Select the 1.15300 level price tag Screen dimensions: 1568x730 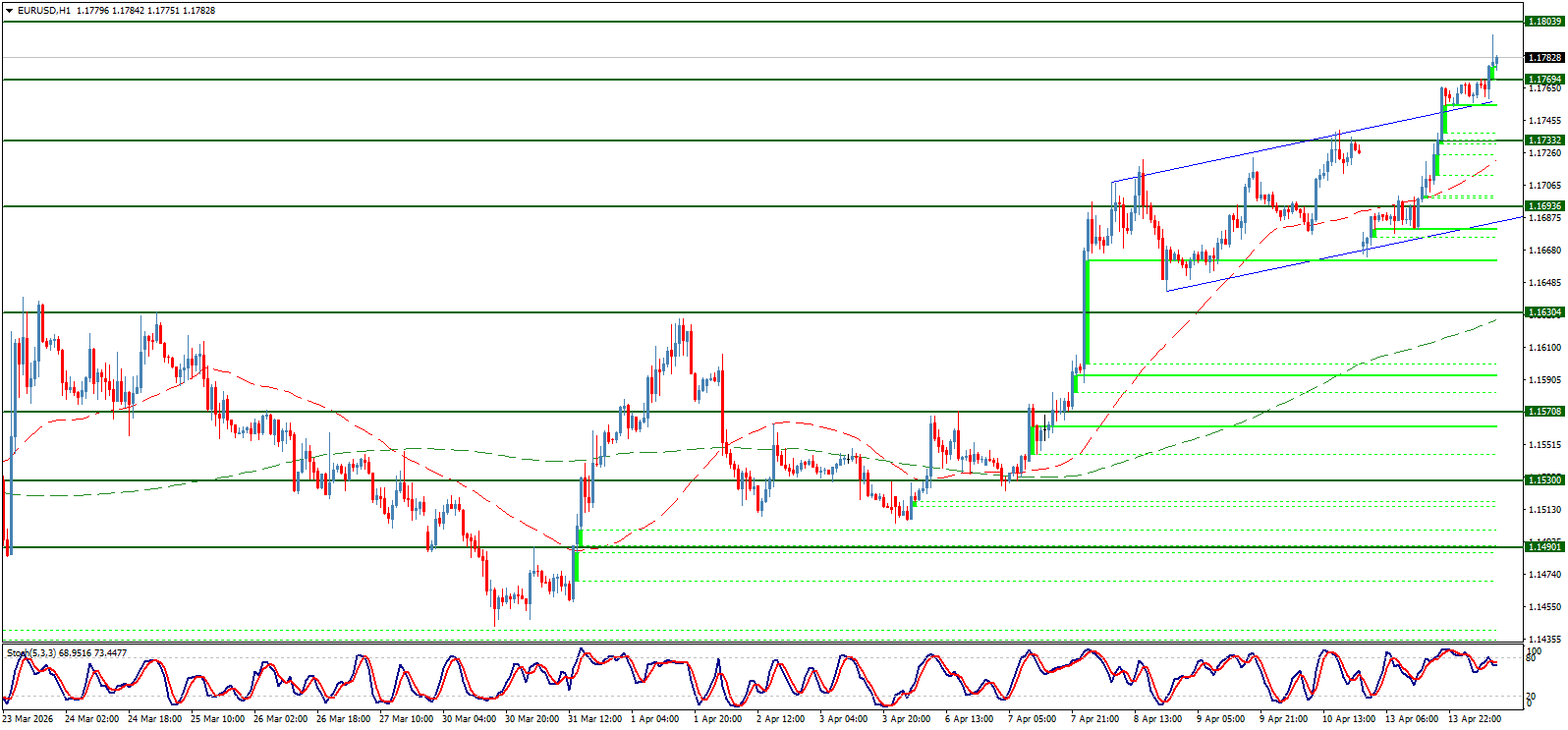click(x=1543, y=480)
